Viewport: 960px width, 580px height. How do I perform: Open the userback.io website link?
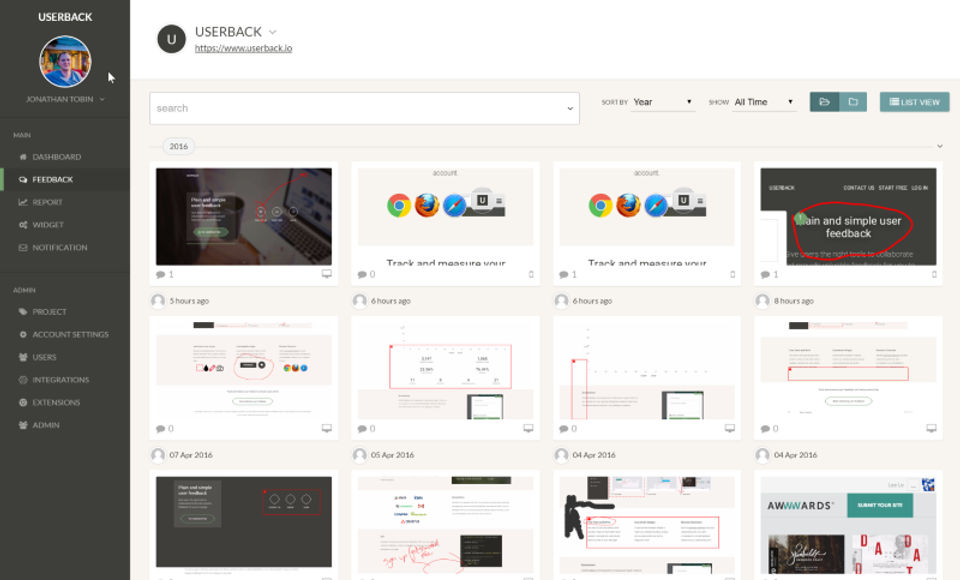(243, 48)
